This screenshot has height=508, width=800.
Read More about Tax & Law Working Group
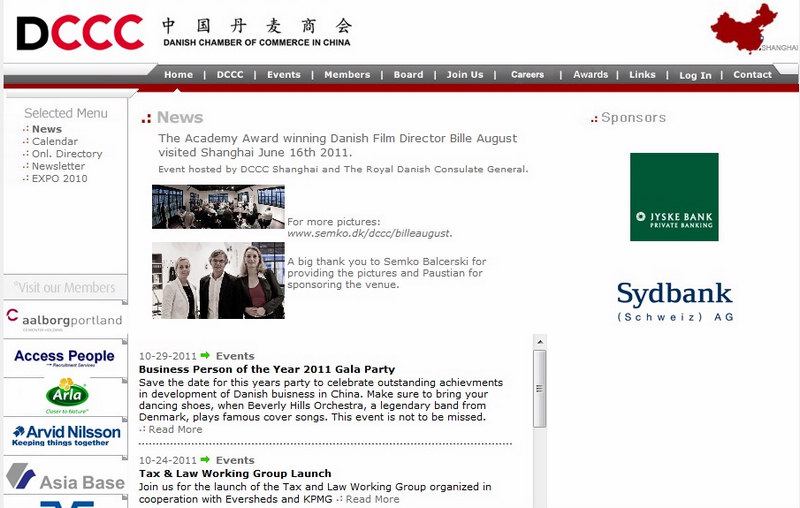(x=372, y=499)
